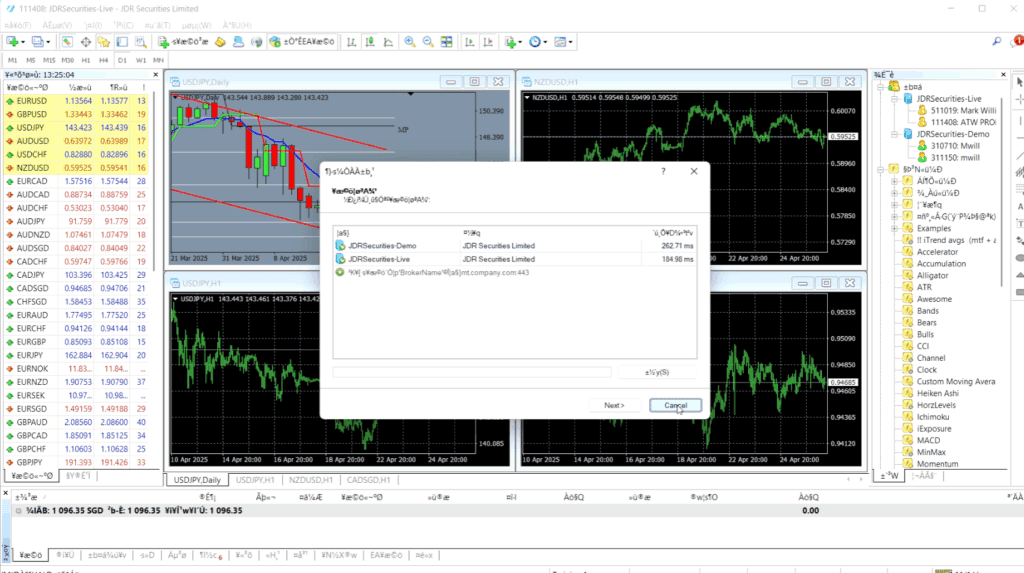1024x573 pixels.
Task: Click the dialog help question mark
Action: 663,171
